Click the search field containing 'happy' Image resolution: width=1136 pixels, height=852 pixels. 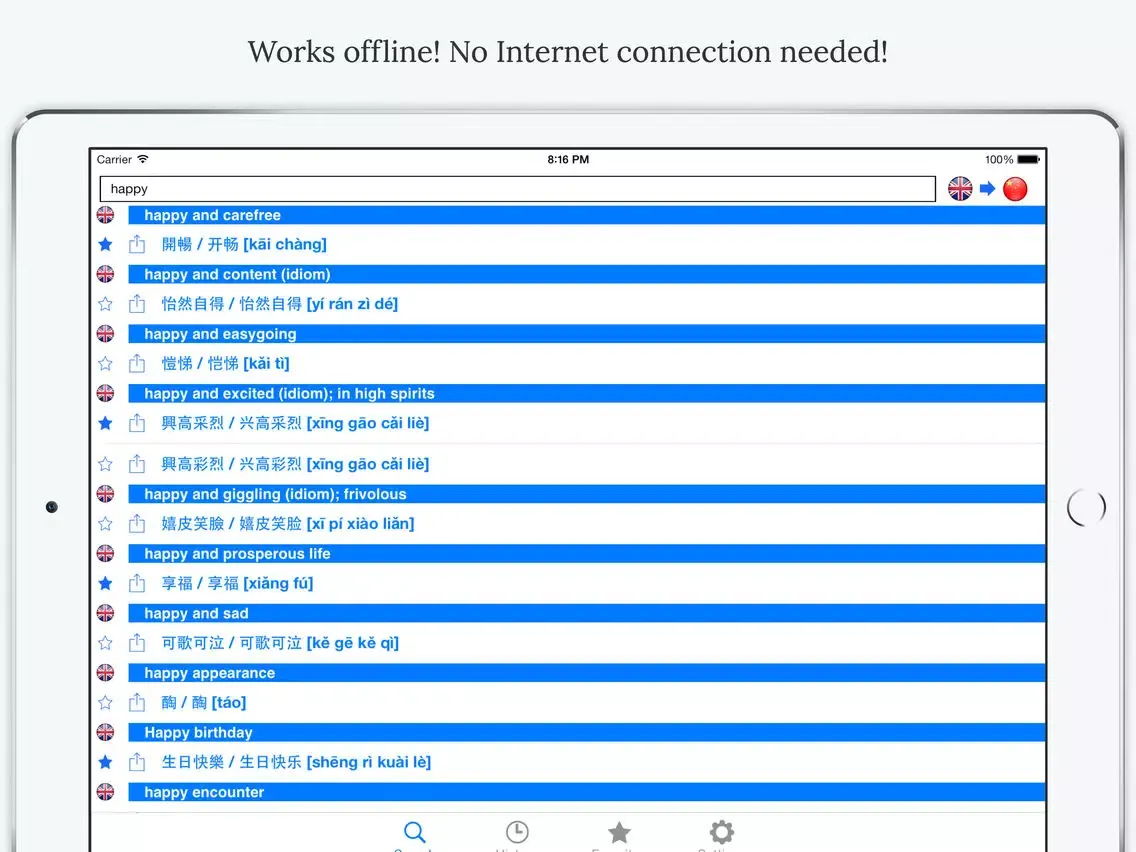tap(517, 189)
